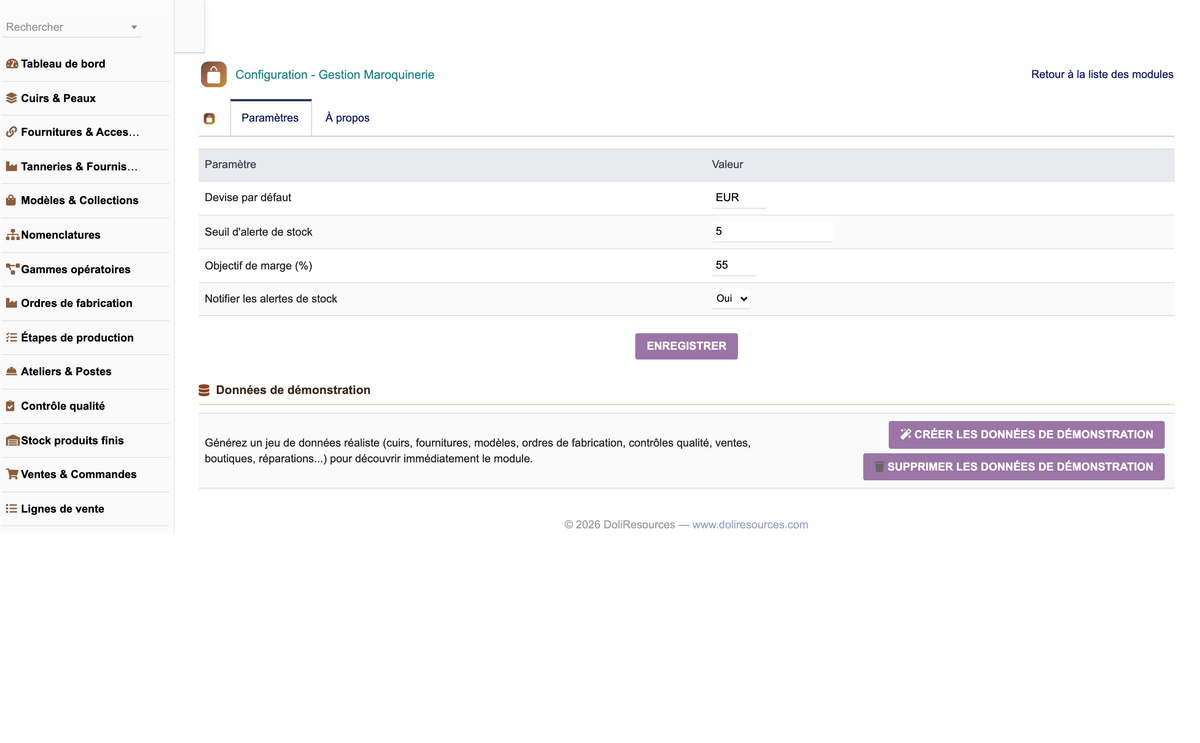Viewport: 1200px width, 743px height.
Task: Click the ENREGISTRER button
Action: pos(686,346)
